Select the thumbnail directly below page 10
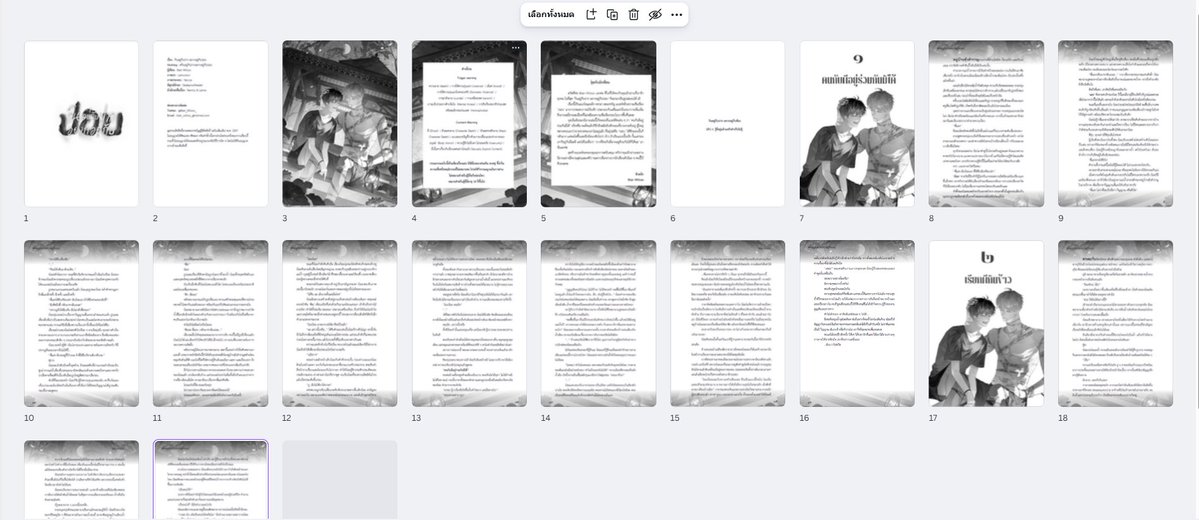 pyautogui.click(x=81, y=480)
